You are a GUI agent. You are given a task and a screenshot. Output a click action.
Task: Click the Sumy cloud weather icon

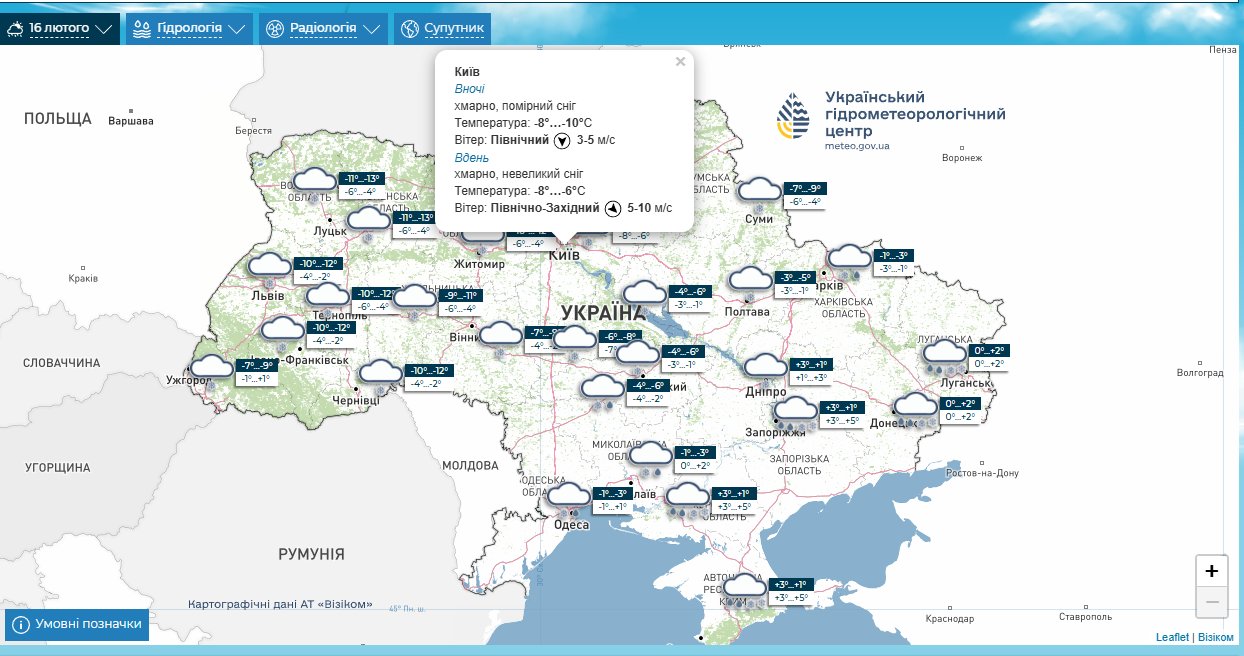click(x=760, y=193)
